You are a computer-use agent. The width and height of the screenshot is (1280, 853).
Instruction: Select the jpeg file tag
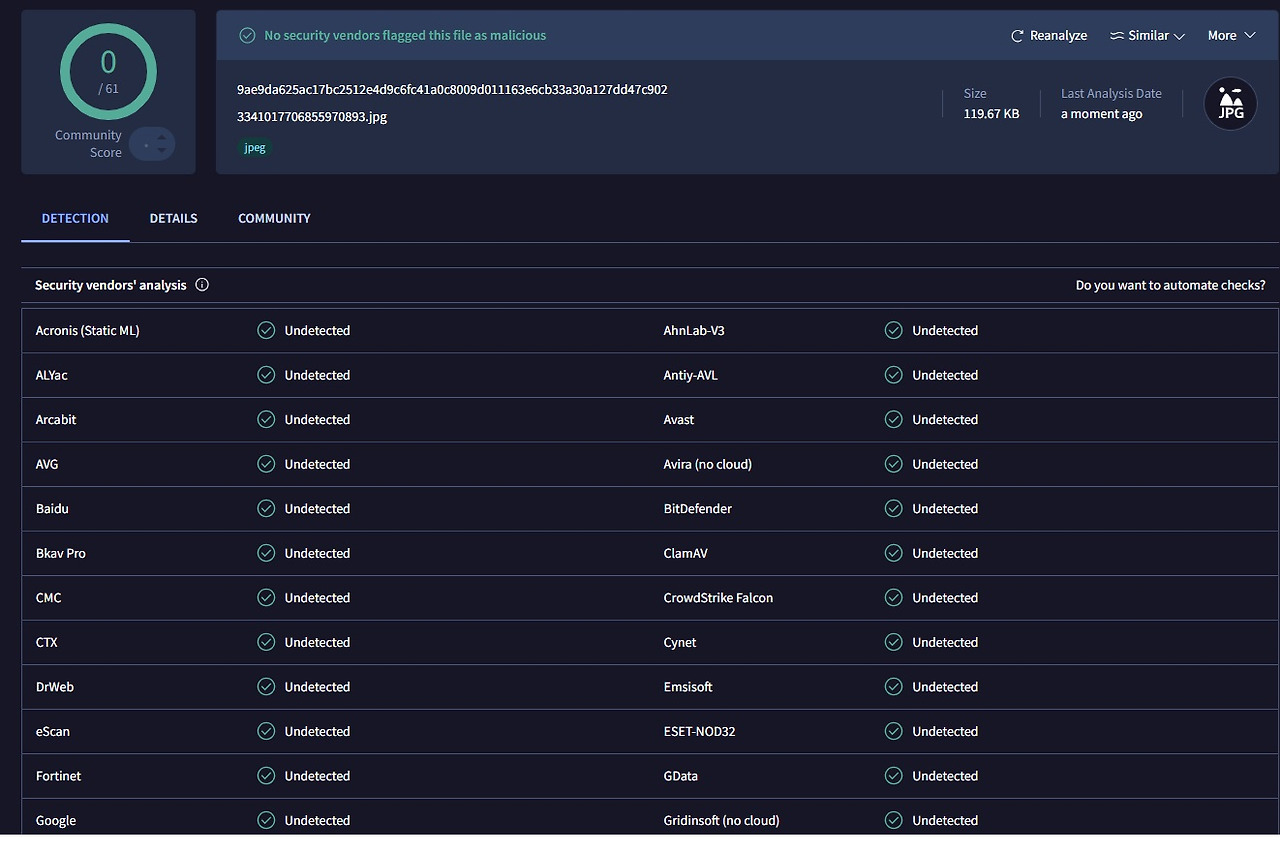[x=254, y=147]
